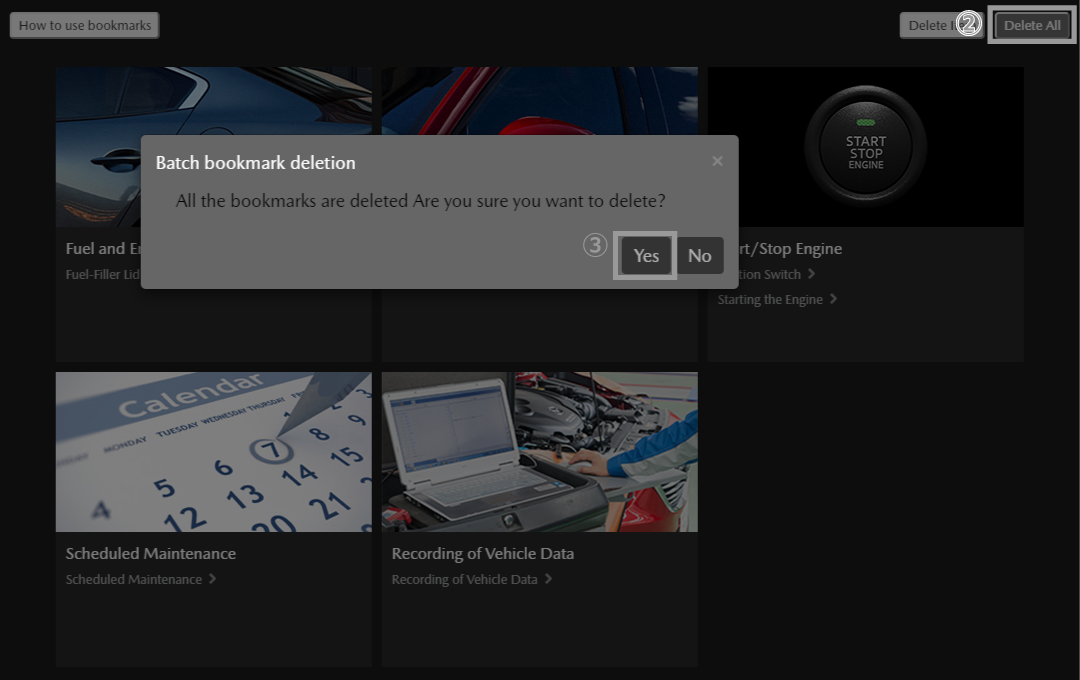The image size is (1080, 680).
Task: Select the laptop diagnostic thumbnail image
Action: tap(539, 452)
